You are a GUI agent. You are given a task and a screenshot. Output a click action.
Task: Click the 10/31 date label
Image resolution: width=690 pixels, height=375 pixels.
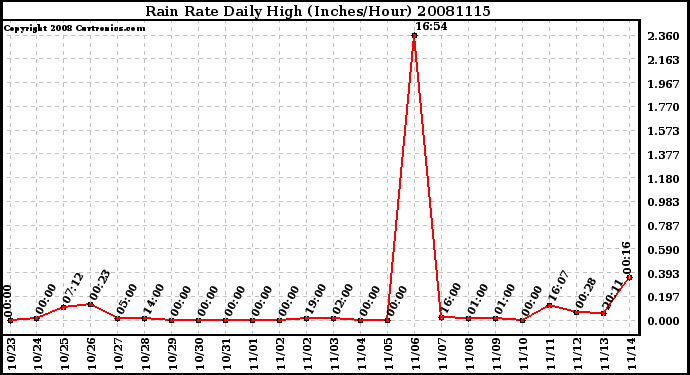[227, 353]
